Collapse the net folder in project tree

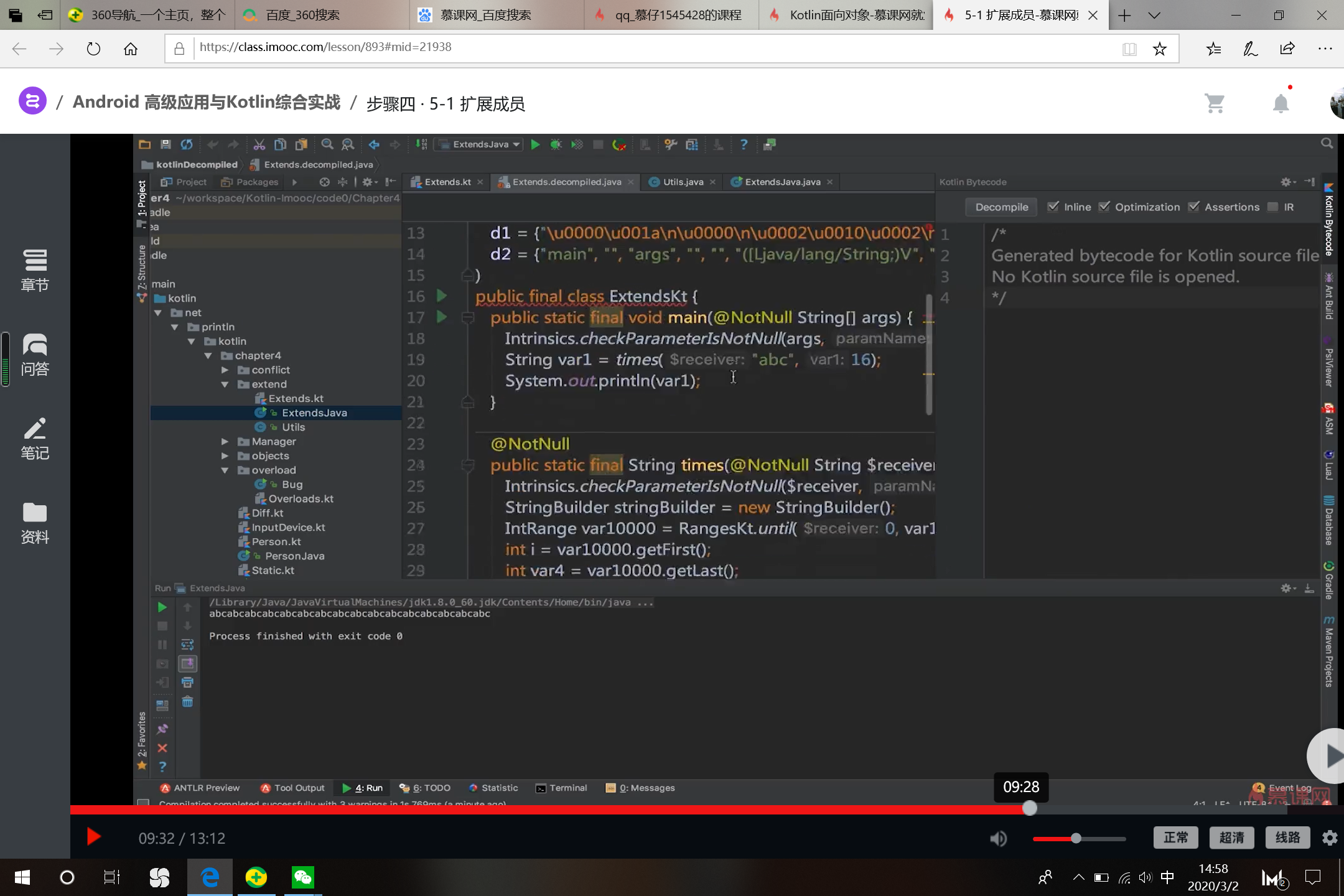click(x=158, y=312)
